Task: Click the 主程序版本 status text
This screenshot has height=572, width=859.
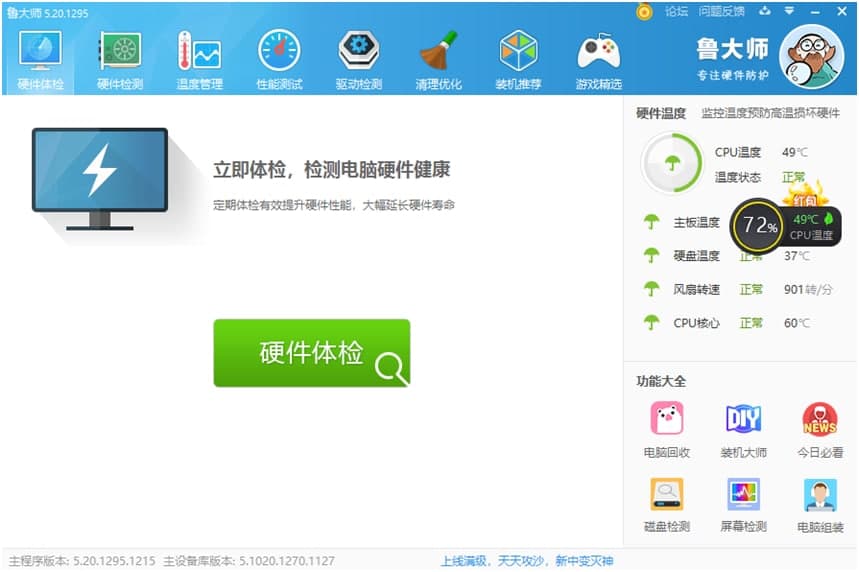Action: 82,560
